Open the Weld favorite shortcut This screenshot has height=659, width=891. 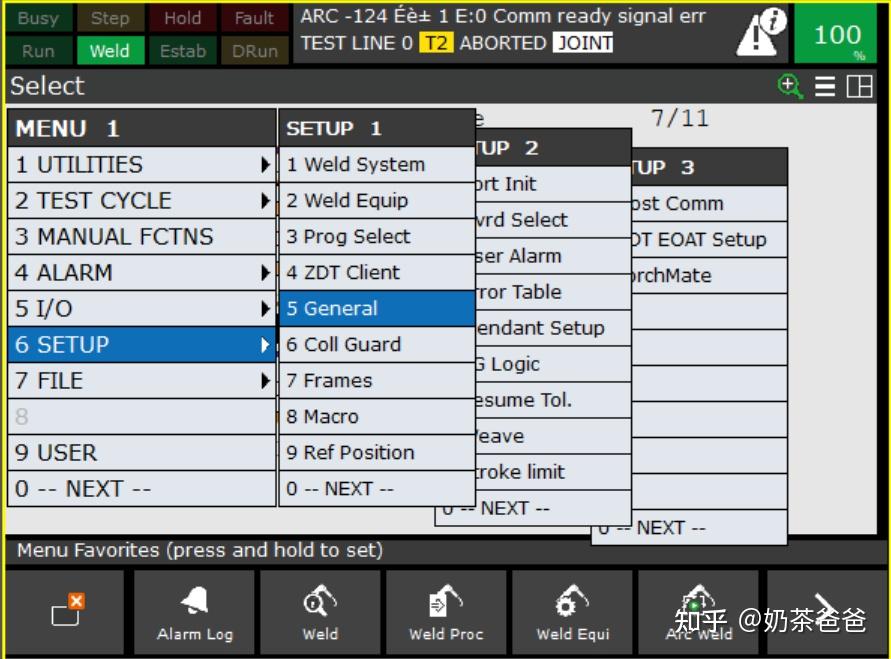(320, 612)
